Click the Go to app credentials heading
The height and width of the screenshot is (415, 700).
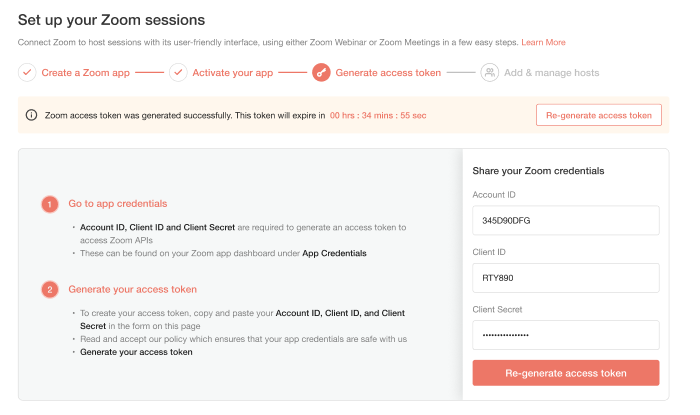point(118,203)
